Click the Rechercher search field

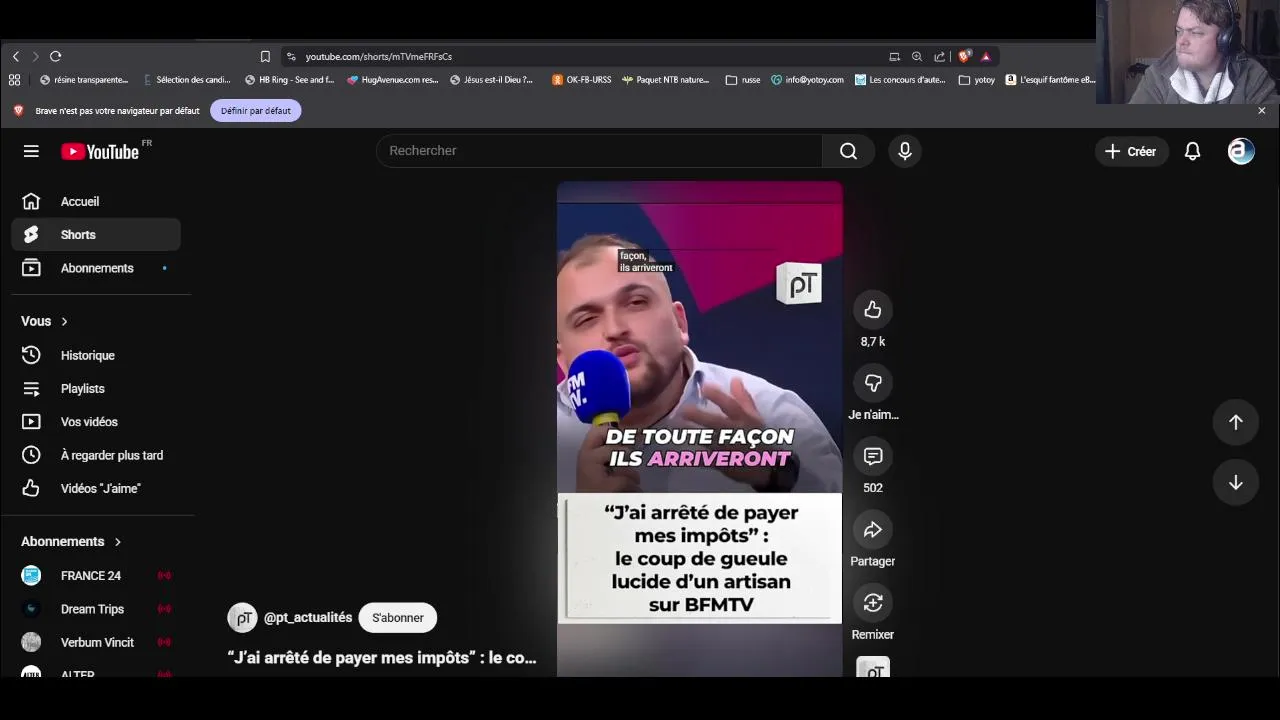(599, 151)
